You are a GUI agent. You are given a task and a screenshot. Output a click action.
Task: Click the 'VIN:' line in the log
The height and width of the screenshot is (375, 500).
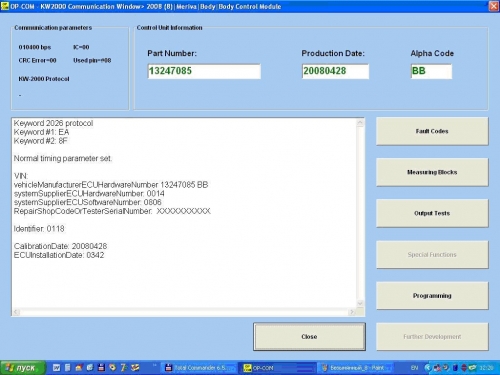[21, 176]
